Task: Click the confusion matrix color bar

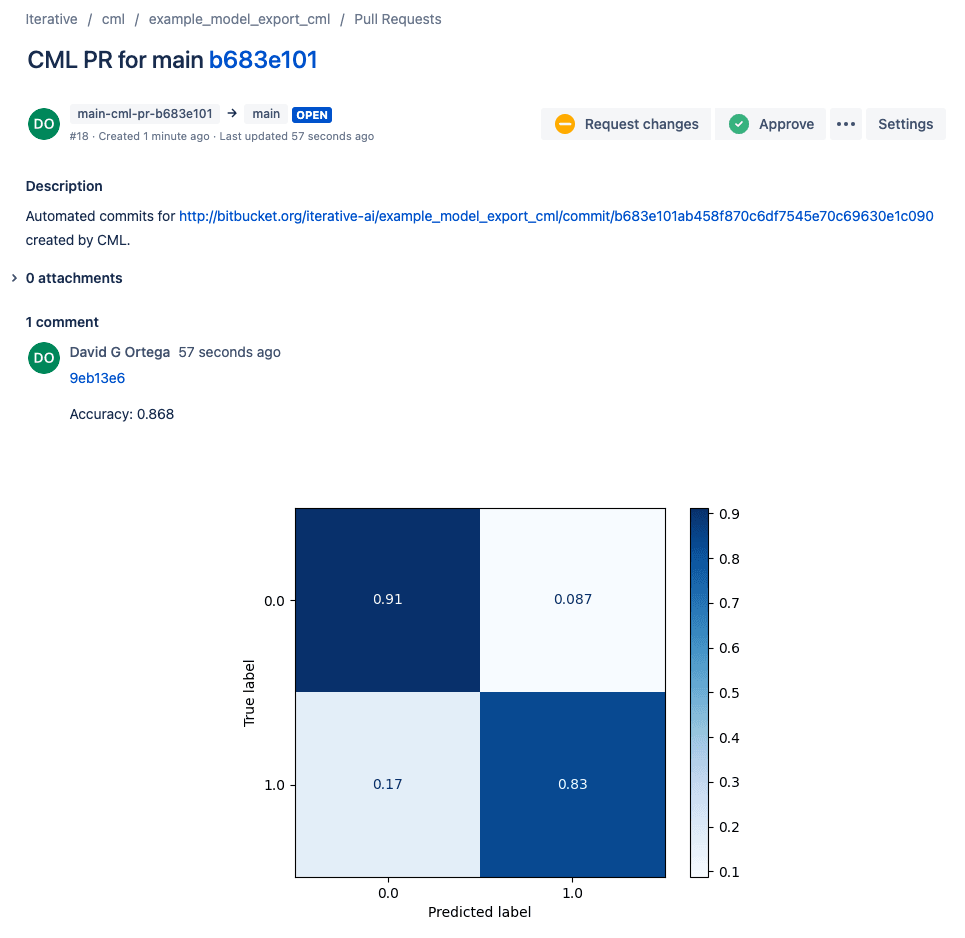Action: pyautogui.click(x=700, y=692)
